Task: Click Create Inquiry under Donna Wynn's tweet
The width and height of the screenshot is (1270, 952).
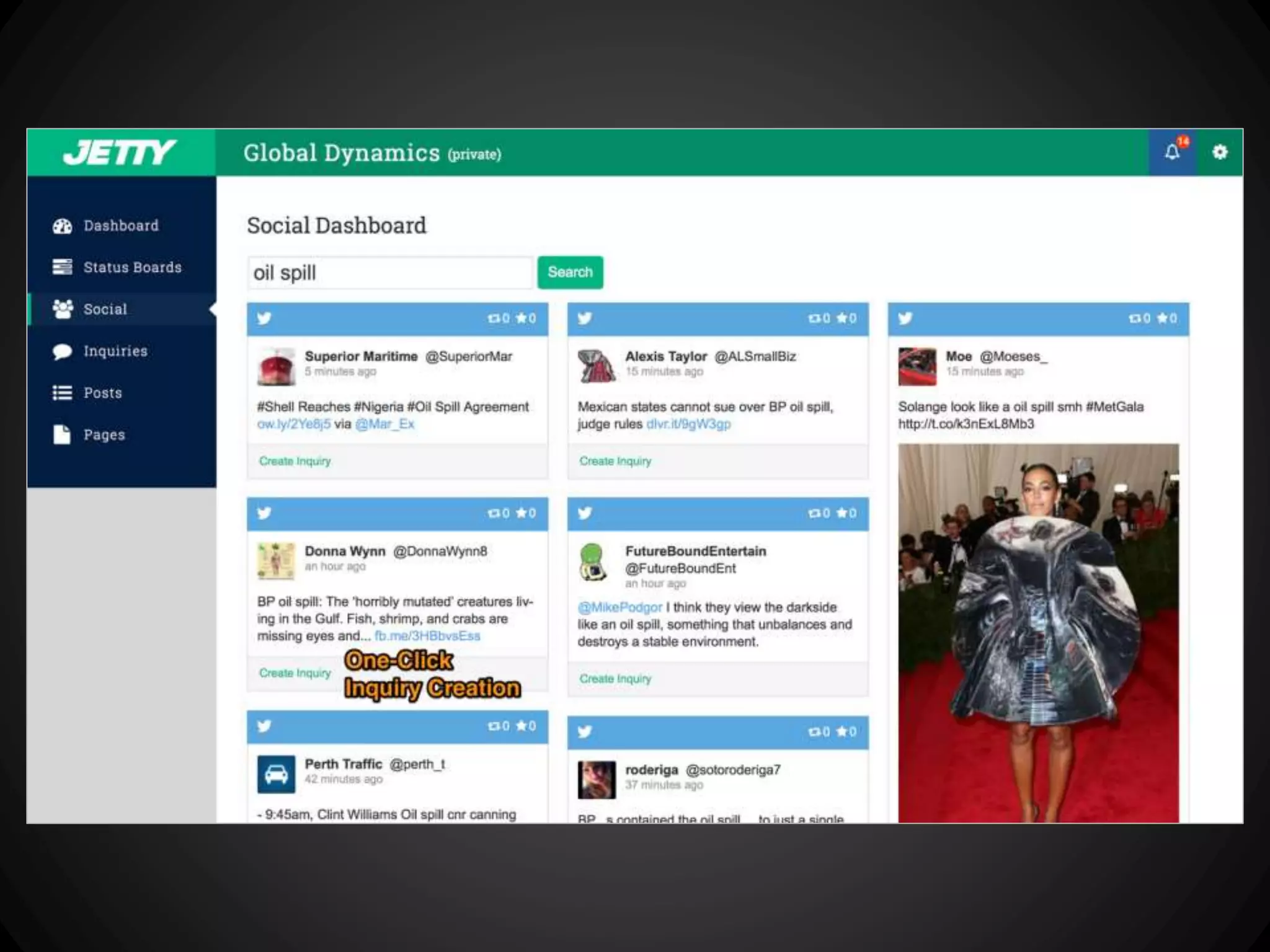Action: point(295,673)
